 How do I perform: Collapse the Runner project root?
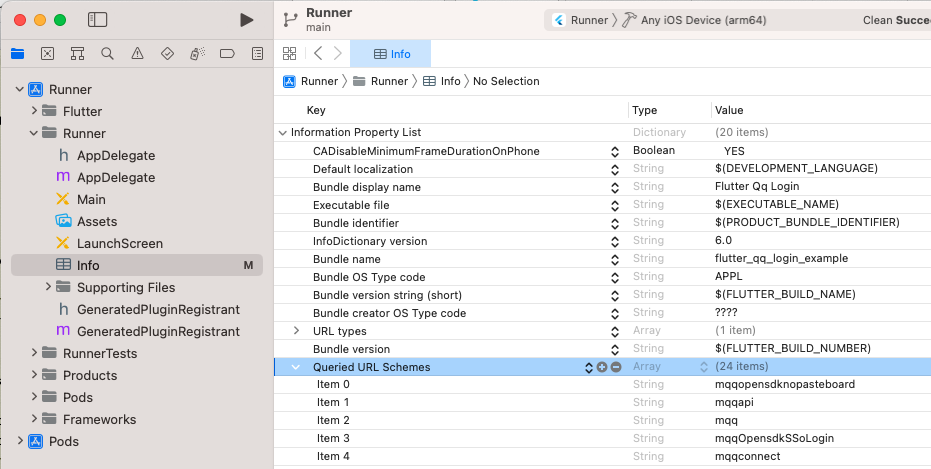click(x=20, y=90)
